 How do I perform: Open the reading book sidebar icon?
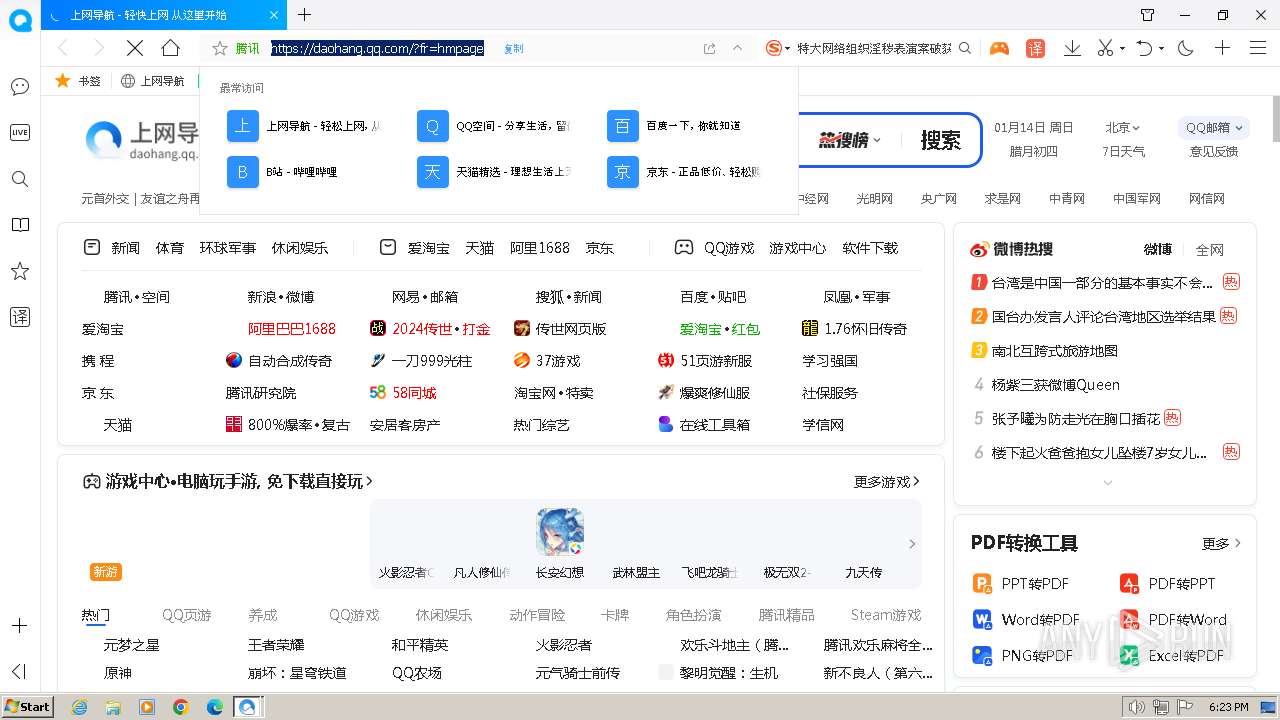tap(20, 225)
